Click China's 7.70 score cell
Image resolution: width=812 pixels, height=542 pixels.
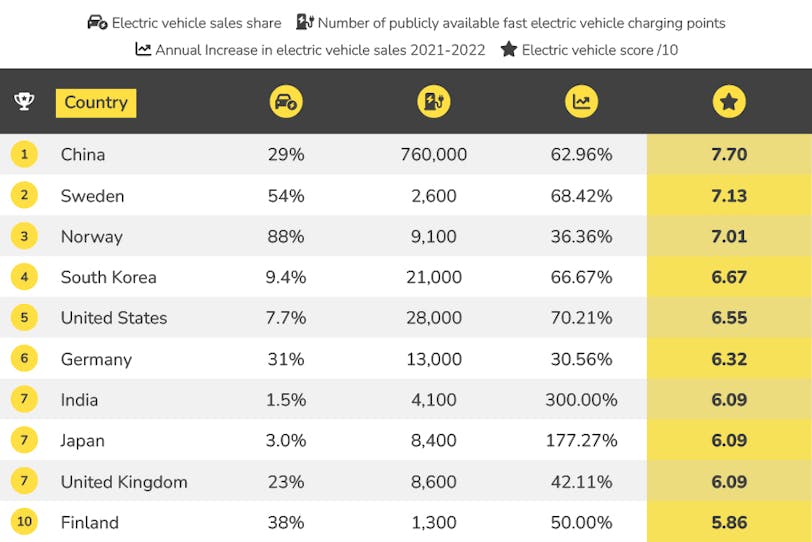729,155
